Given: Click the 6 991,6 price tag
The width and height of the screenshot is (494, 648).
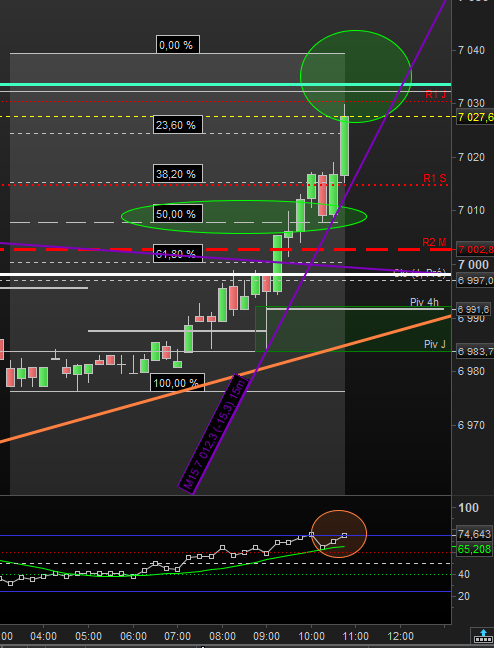Looking at the screenshot, I should pyautogui.click(x=473, y=309).
